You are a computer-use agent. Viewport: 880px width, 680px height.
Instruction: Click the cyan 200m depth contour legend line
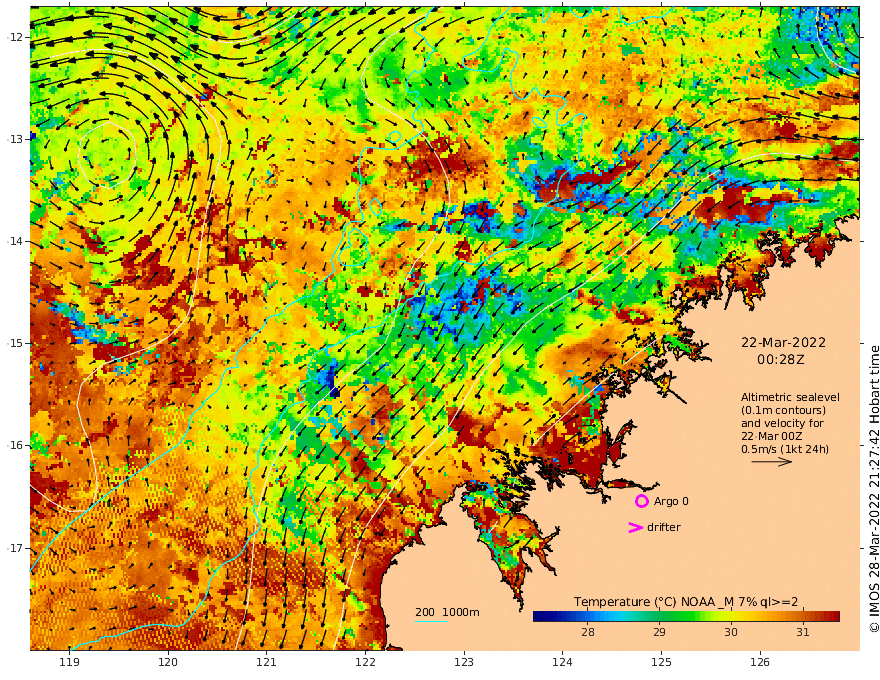pyautogui.click(x=430, y=621)
